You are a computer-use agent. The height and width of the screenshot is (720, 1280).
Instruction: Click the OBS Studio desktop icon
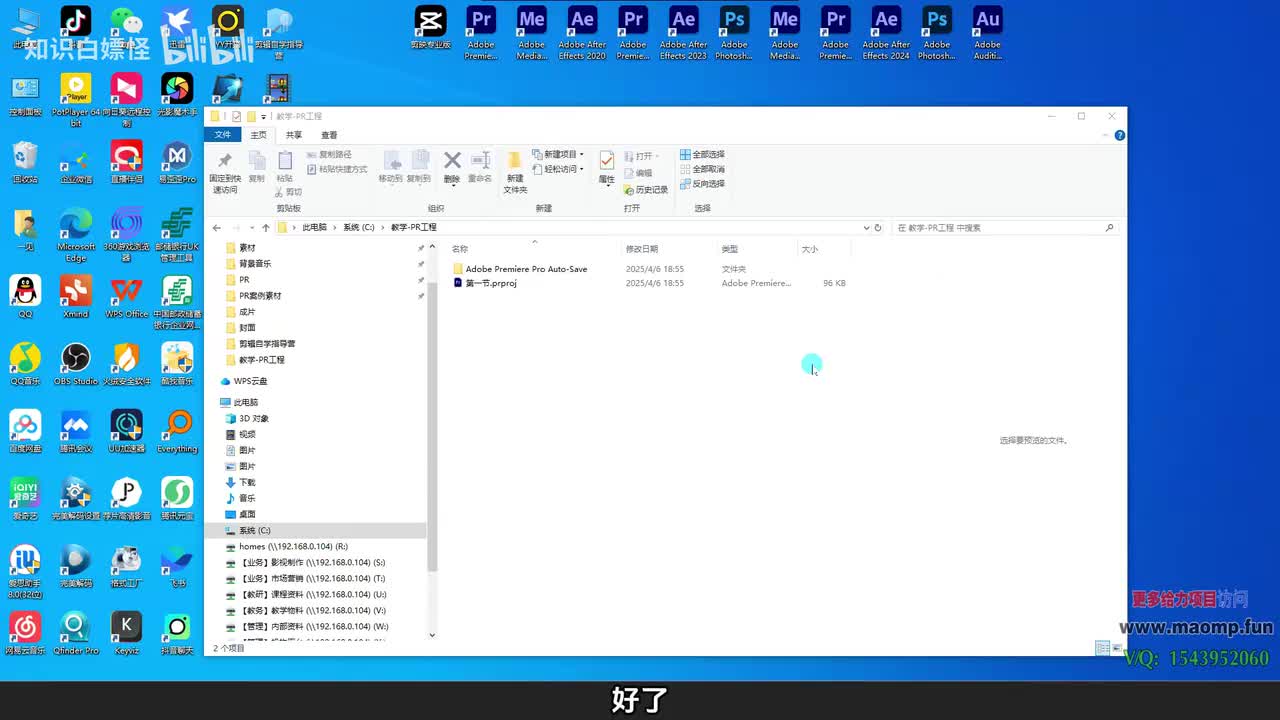(76, 365)
